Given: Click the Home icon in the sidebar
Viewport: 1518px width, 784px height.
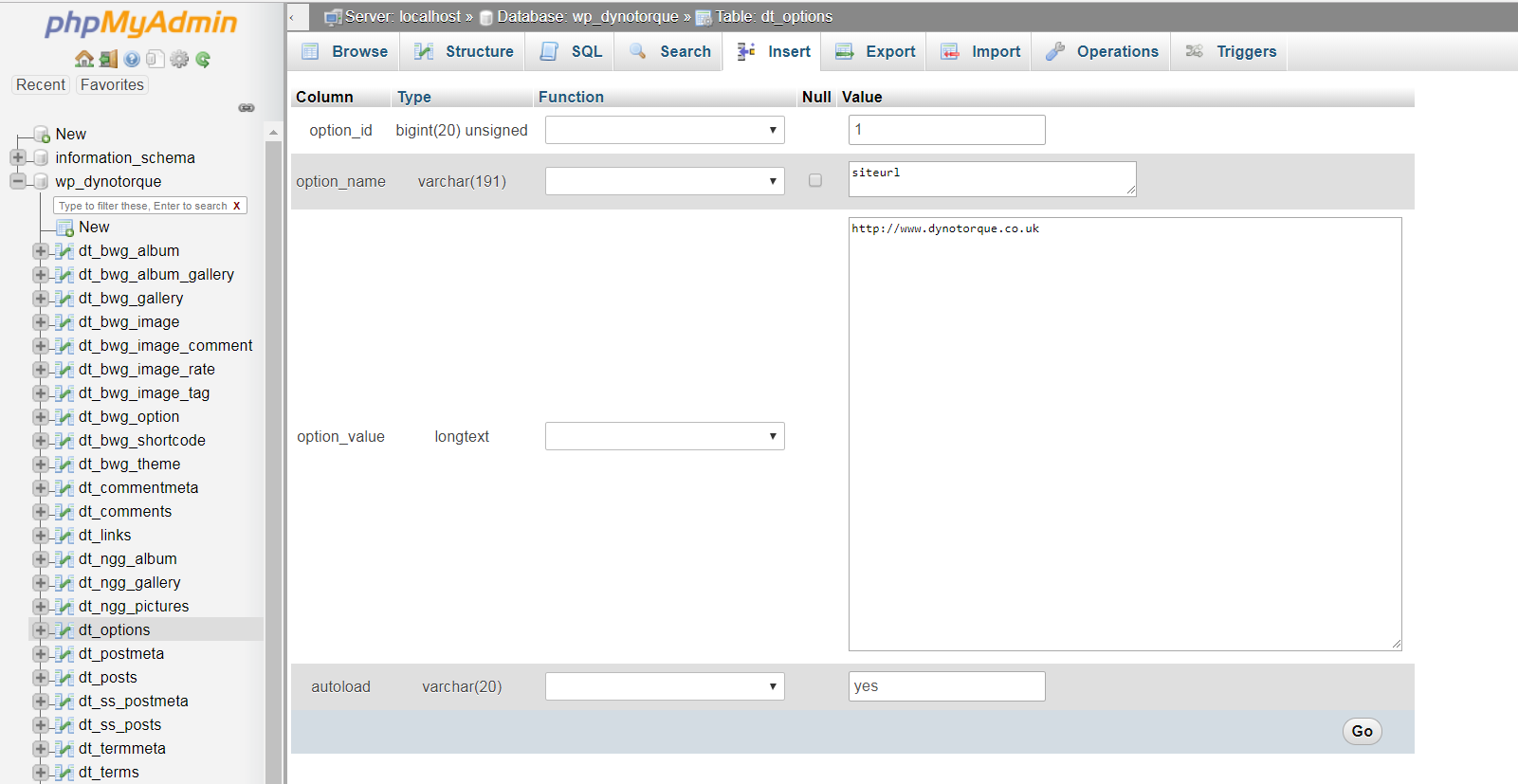Looking at the screenshot, I should pyautogui.click(x=84, y=59).
